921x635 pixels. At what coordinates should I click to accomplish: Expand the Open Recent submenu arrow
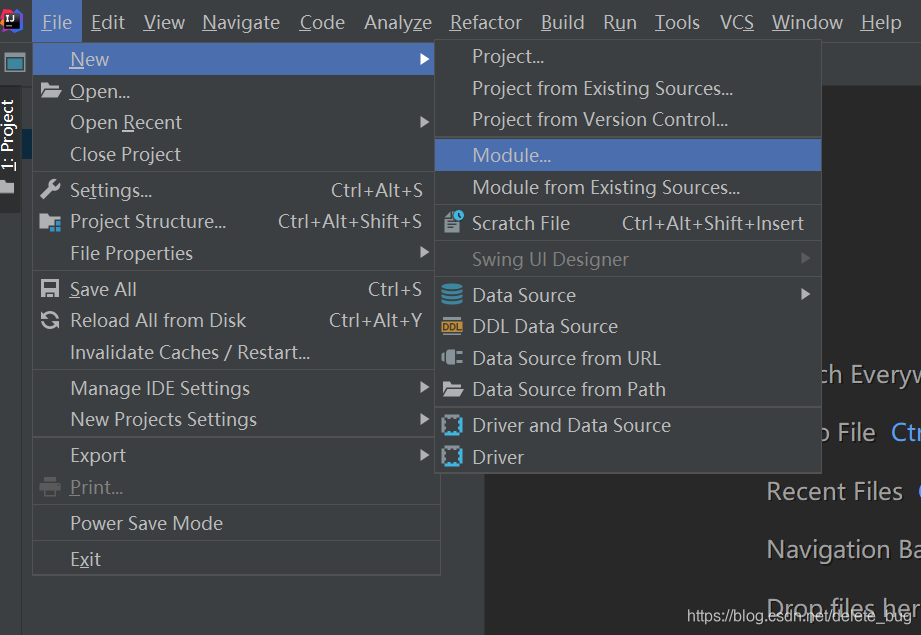coord(425,123)
